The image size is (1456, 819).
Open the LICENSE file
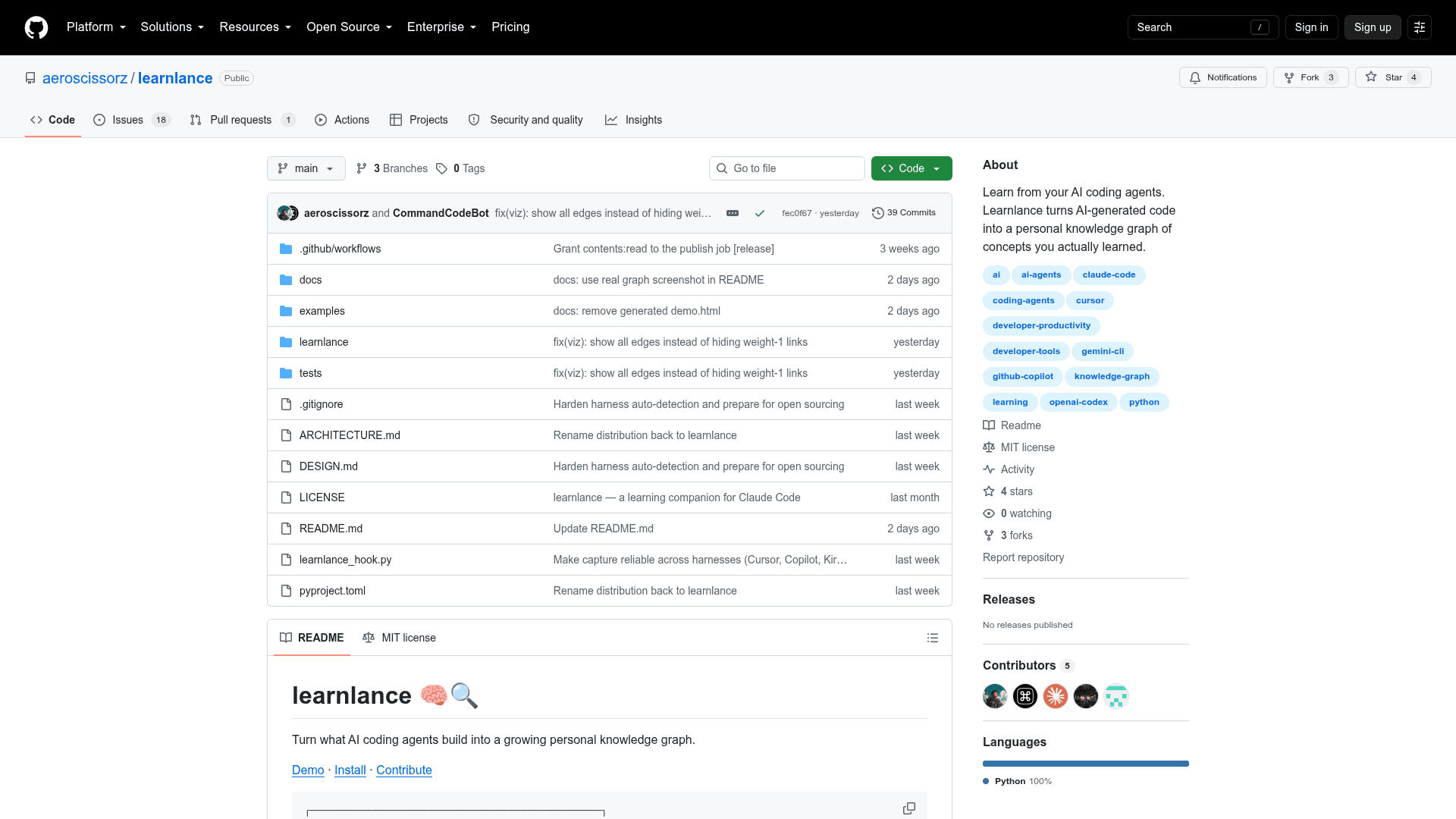pos(322,497)
